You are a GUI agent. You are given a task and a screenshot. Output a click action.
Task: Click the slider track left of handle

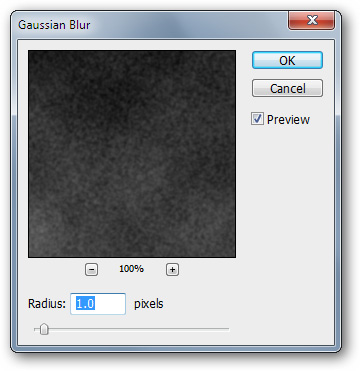coord(37,329)
